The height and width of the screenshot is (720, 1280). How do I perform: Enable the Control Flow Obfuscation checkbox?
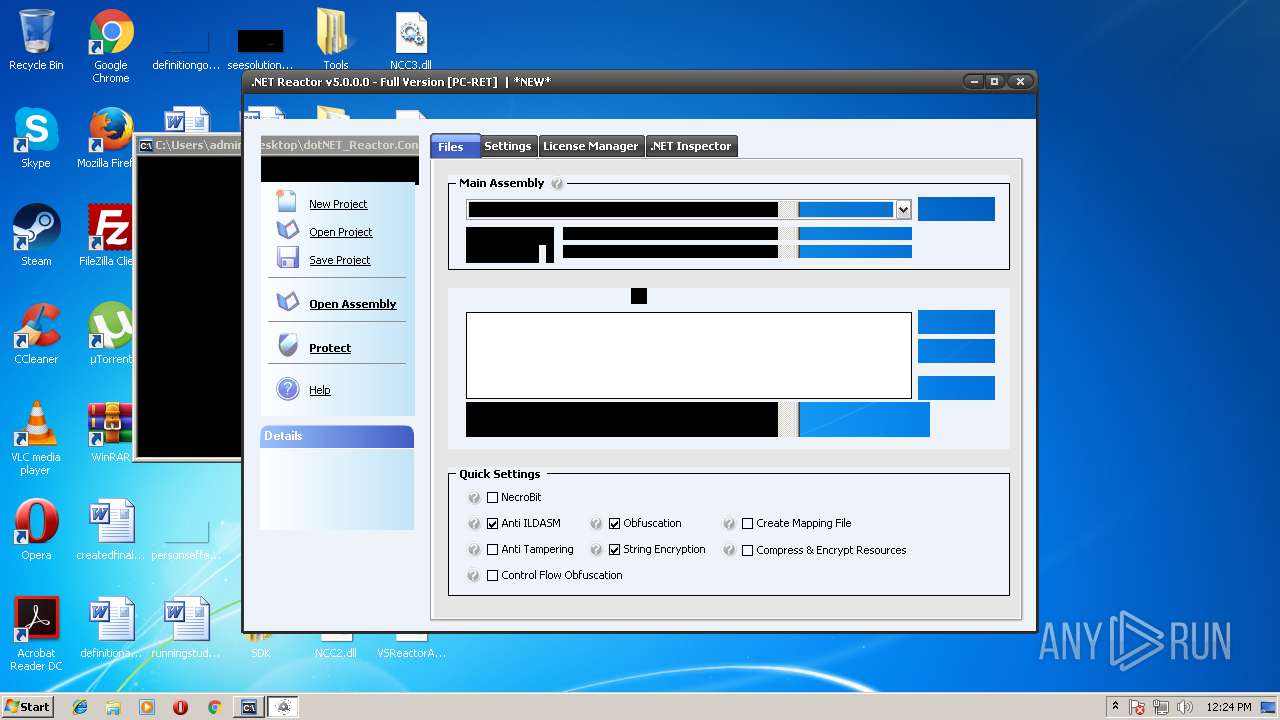(x=492, y=576)
